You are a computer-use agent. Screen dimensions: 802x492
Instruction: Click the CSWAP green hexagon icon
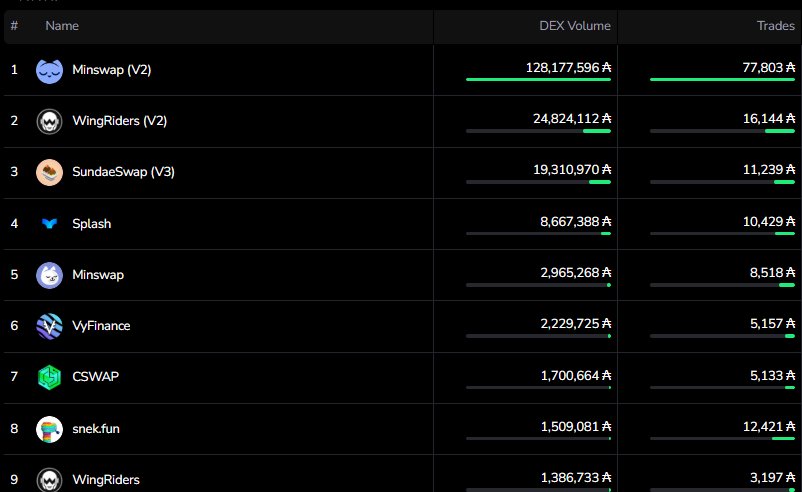[49, 377]
